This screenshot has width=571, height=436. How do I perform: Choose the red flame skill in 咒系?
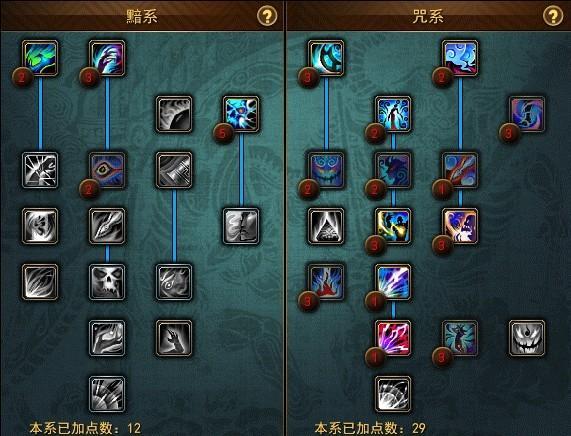tap(326, 282)
